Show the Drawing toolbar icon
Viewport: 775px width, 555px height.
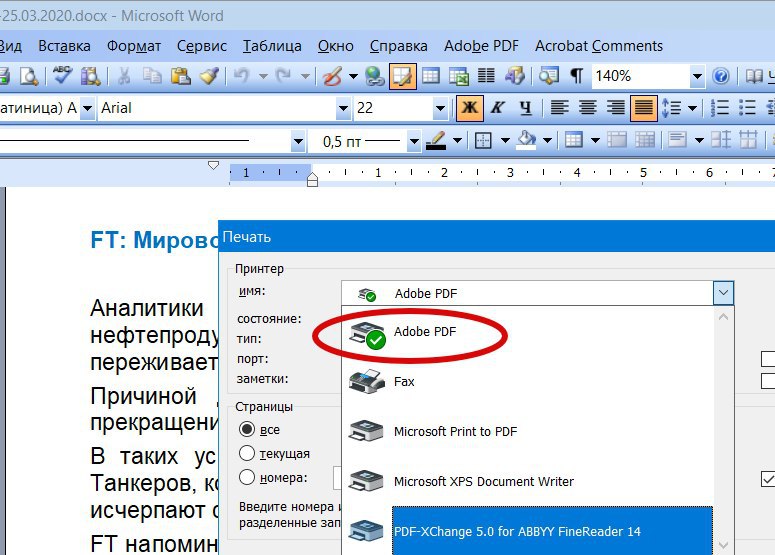coord(515,76)
